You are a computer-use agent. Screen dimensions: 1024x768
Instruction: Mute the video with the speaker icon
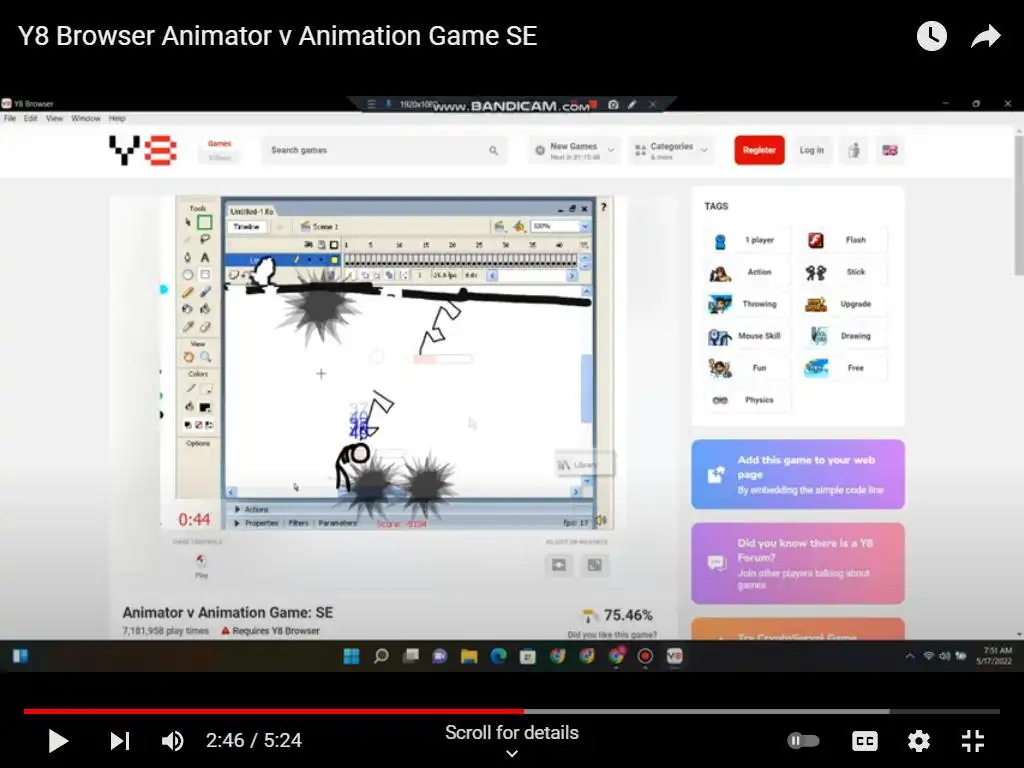pos(172,741)
